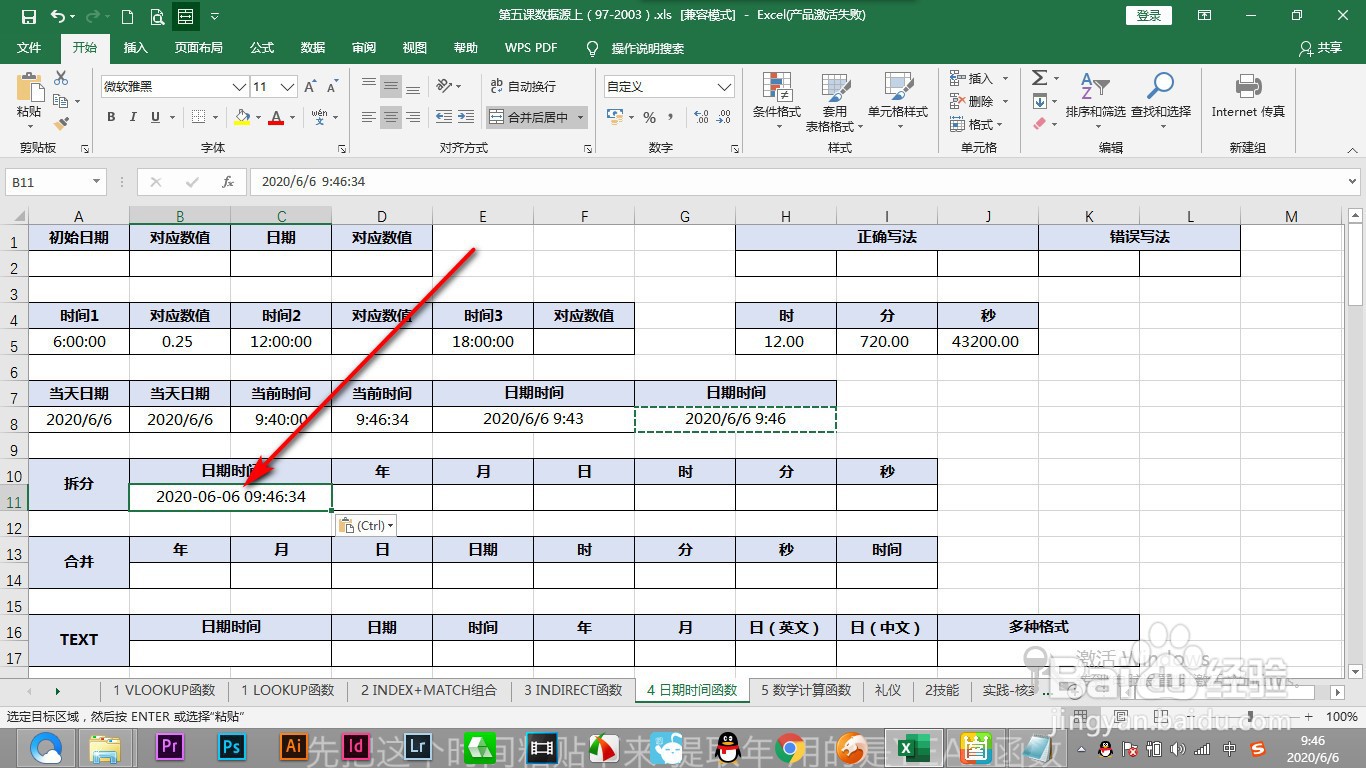
Task: Click the borders icon in the font group
Action: tap(198, 117)
